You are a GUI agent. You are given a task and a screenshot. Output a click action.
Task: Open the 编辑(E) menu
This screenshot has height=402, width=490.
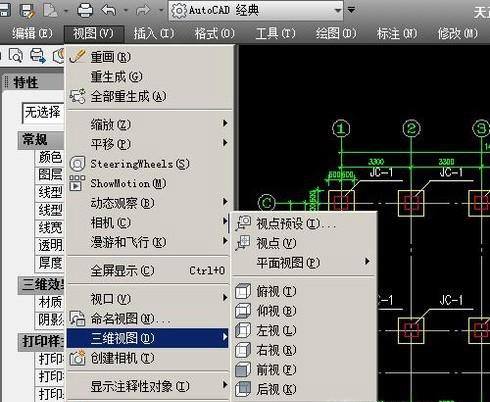32,34
